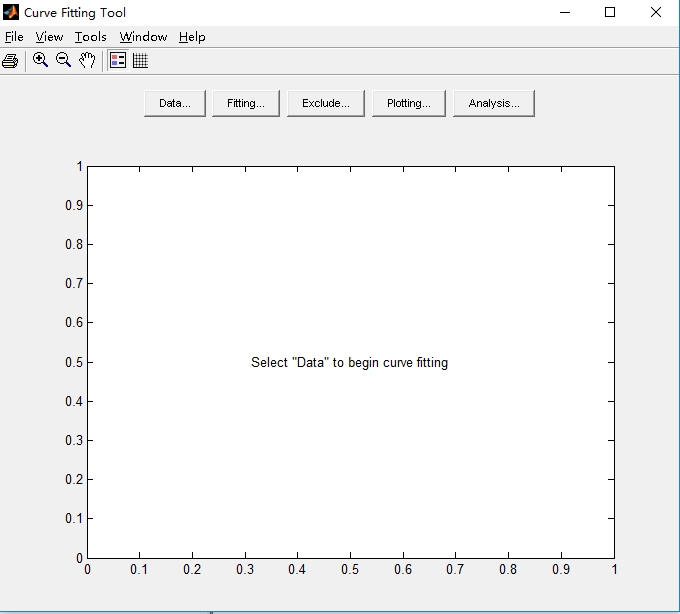Toggle the grid lines icon

point(140,60)
